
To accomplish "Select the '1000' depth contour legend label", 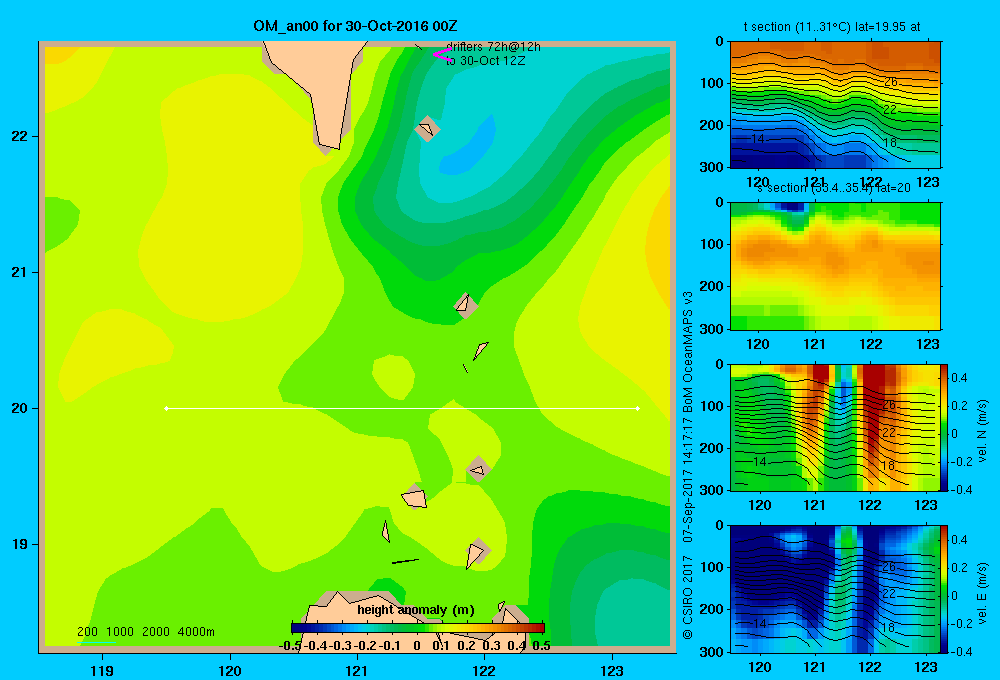I will (x=120, y=632).
